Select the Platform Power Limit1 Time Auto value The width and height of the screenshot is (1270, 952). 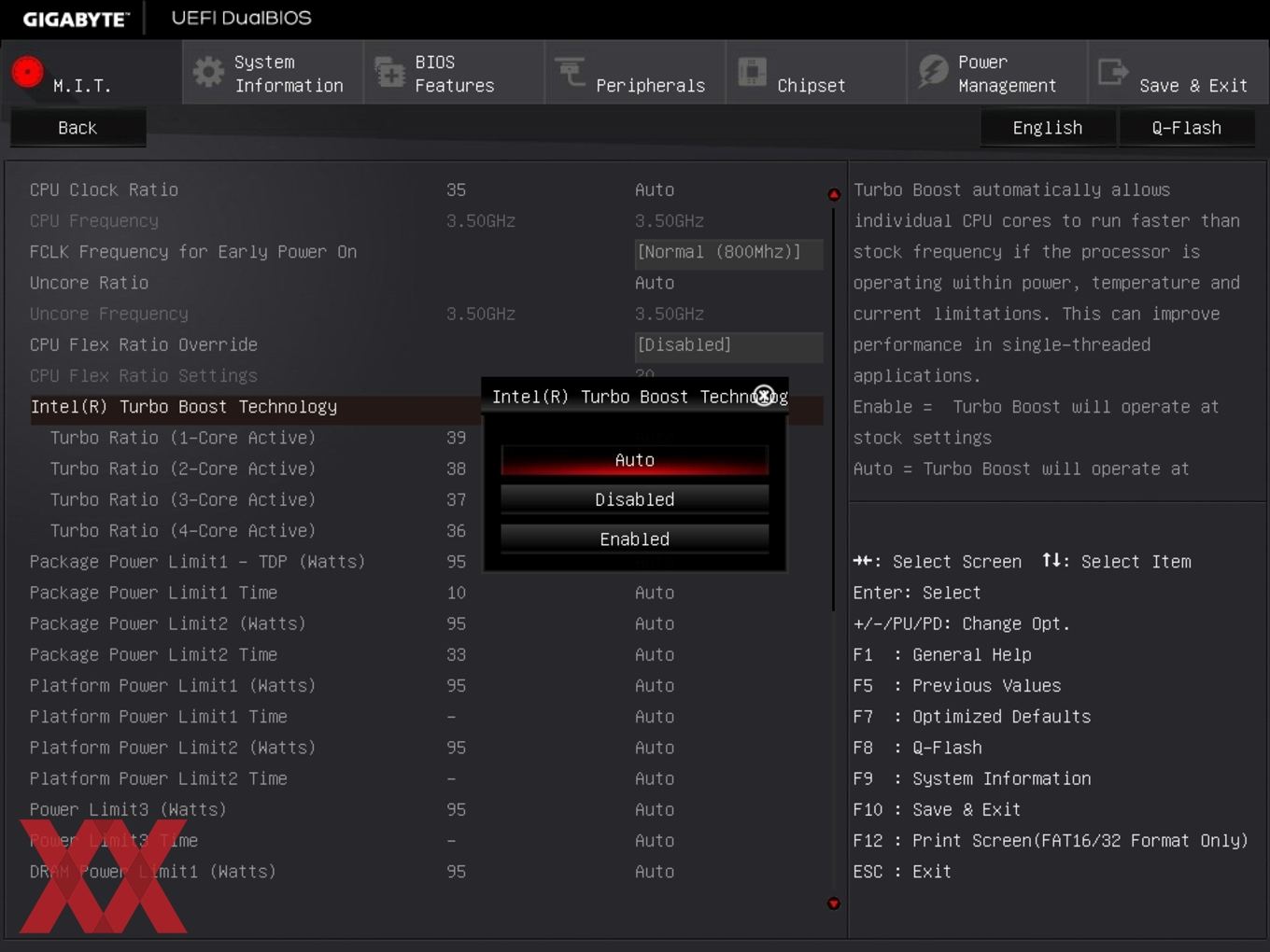click(655, 717)
